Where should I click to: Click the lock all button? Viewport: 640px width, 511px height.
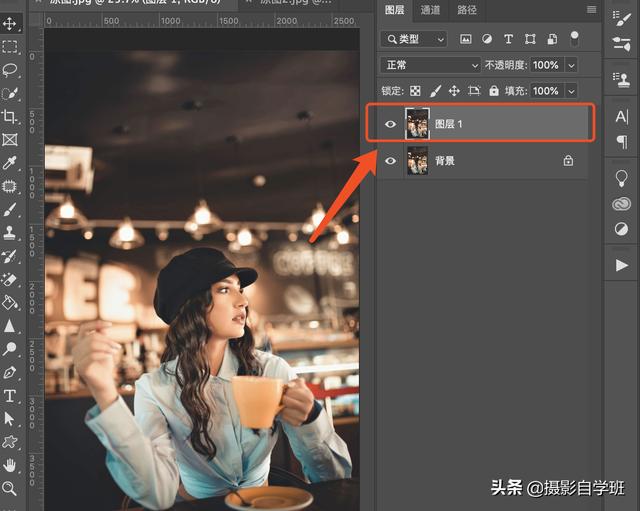pos(494,91)
